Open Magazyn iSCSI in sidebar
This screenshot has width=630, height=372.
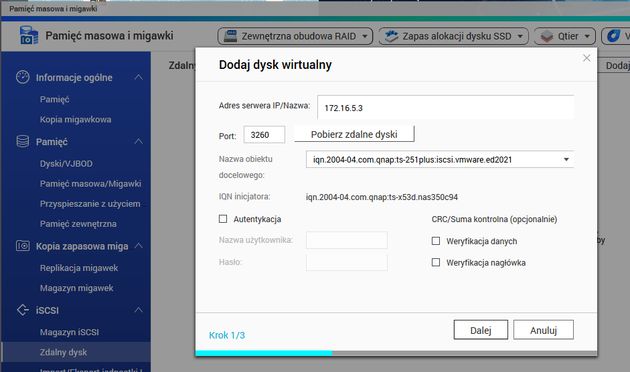69,332
